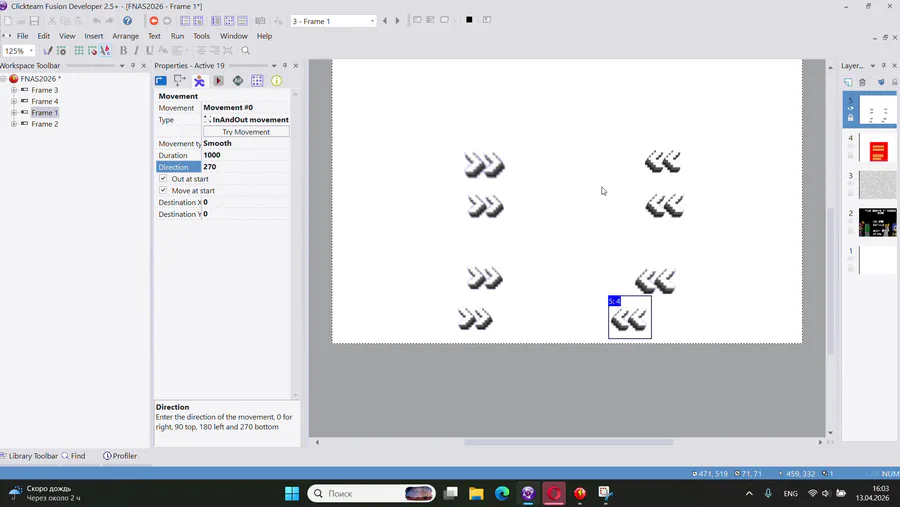Click the horizontal scrollbar under the frame editor
Image resolution: width=900 pixels, height=507 pixels.
568,442
